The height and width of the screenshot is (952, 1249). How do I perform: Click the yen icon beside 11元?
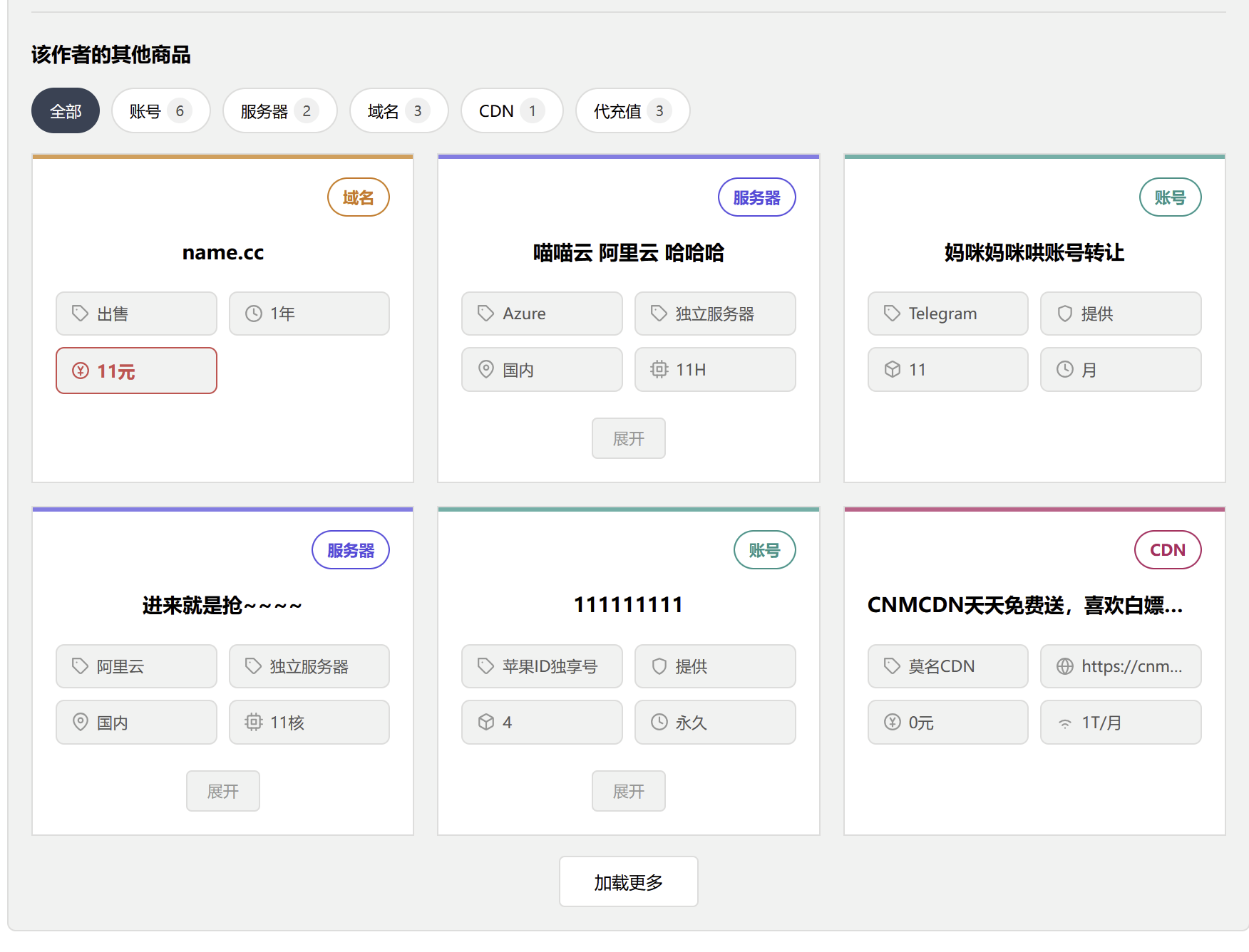pos(81,371)
